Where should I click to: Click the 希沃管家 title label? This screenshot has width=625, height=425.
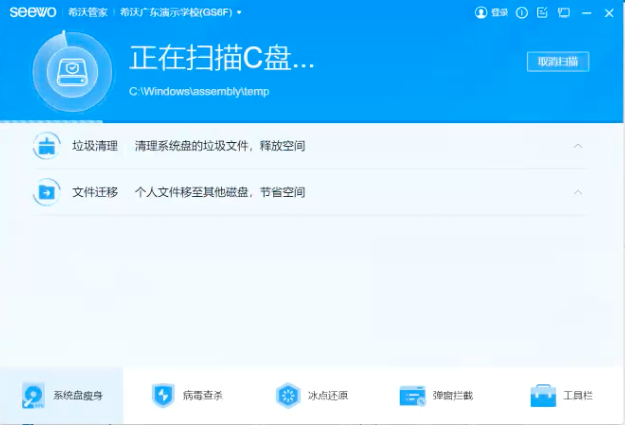point(86,13)
